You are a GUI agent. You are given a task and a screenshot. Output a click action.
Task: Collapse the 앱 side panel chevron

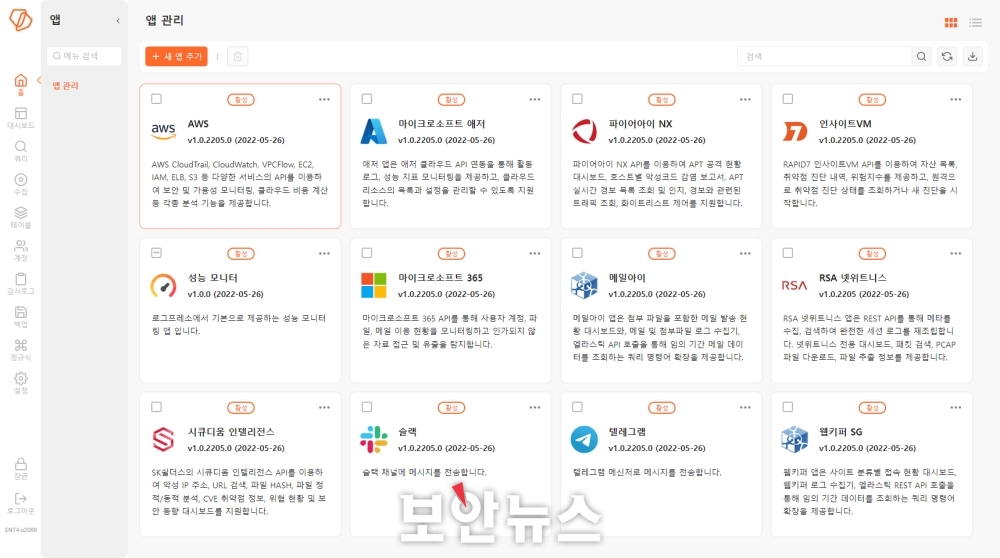tap(118, 20)
